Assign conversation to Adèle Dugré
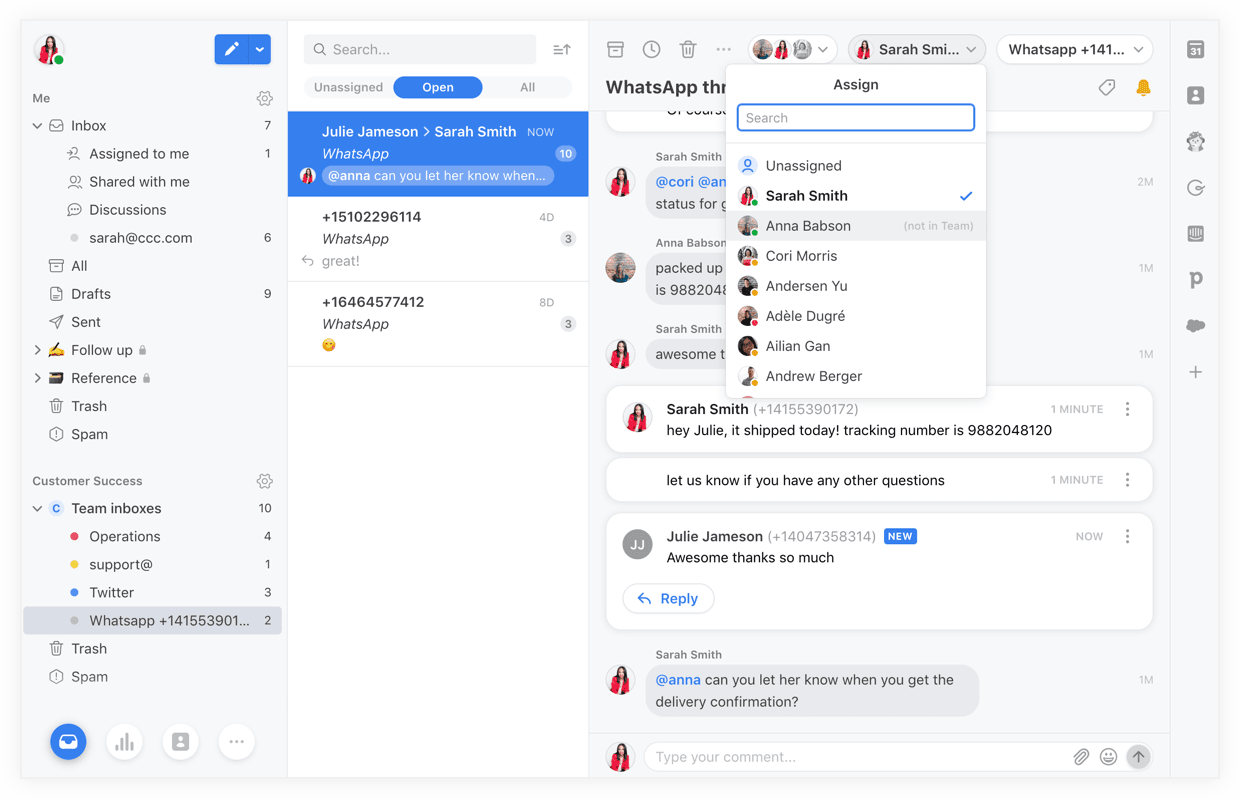Image resolution: width=1240 pixels, height=800 pixels. 856,316
